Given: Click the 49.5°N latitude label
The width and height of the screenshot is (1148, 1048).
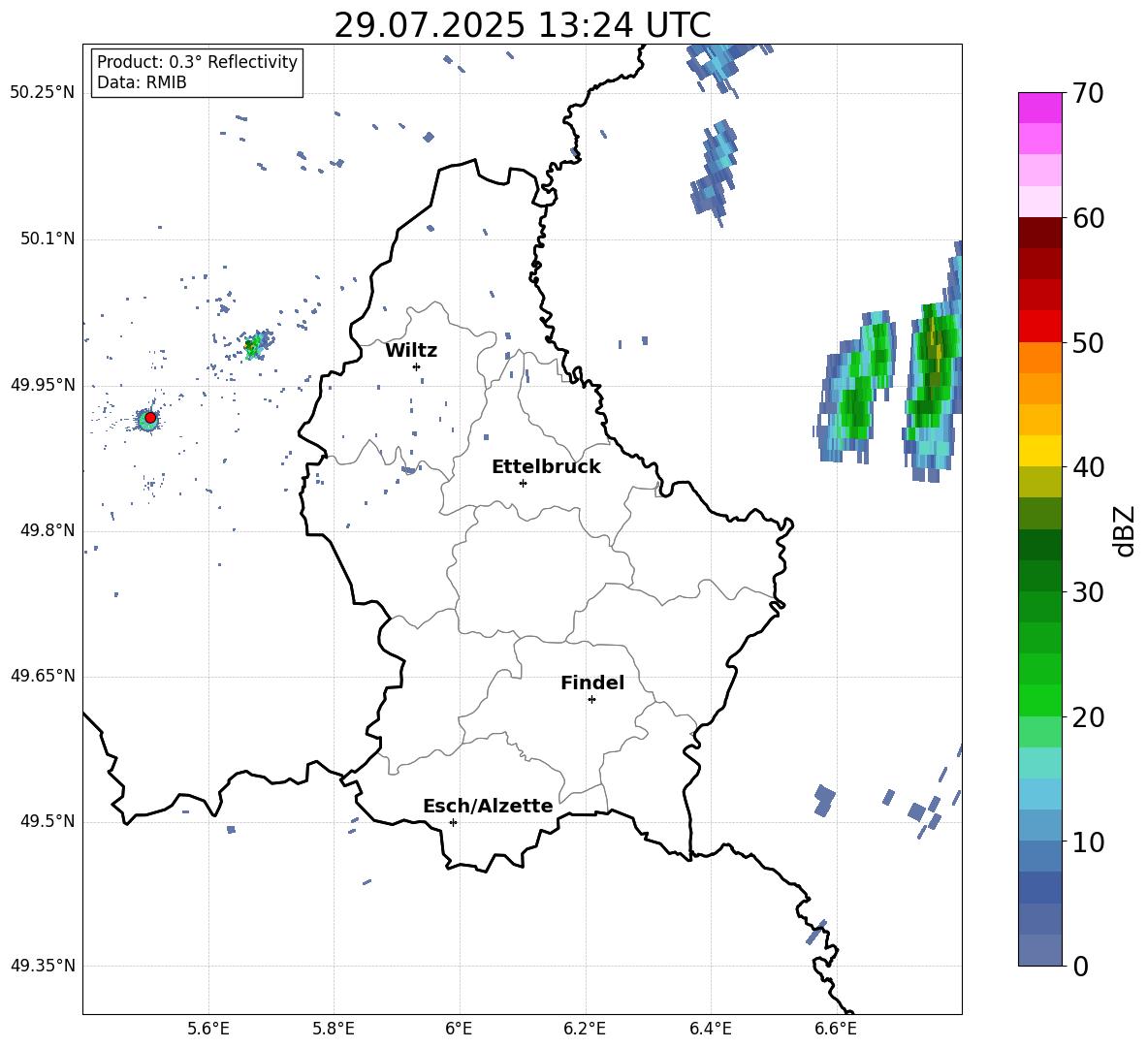Looking at the screenshot, I should click(47, 822).
